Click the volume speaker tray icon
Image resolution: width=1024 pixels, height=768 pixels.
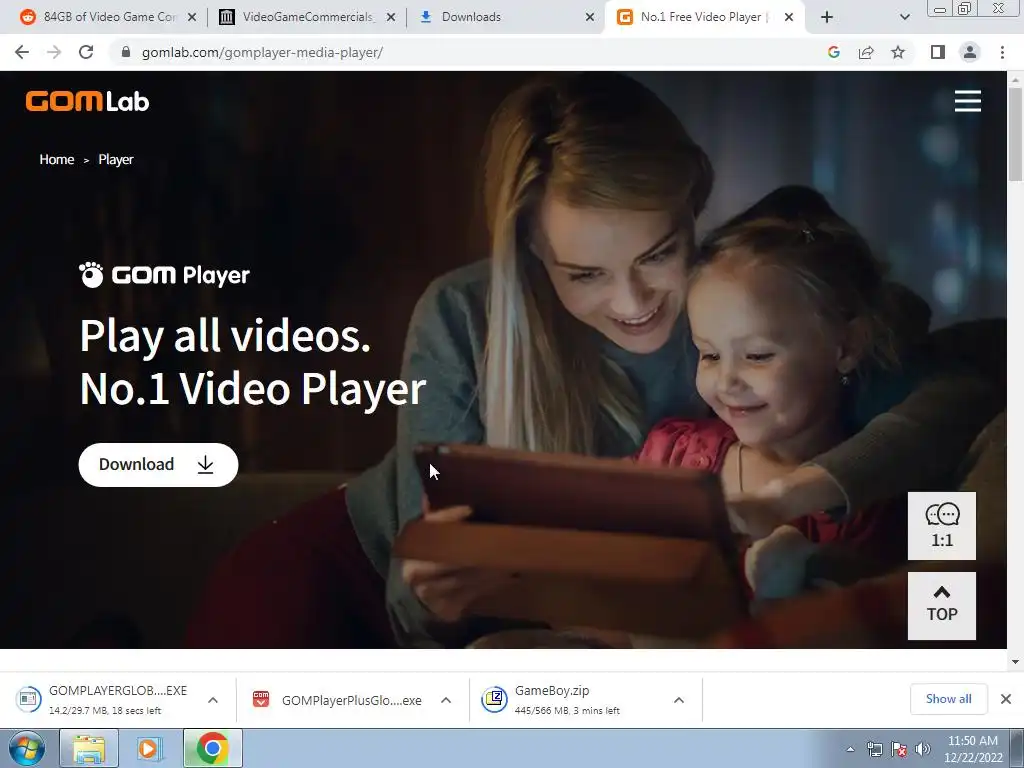click(922, 749)
